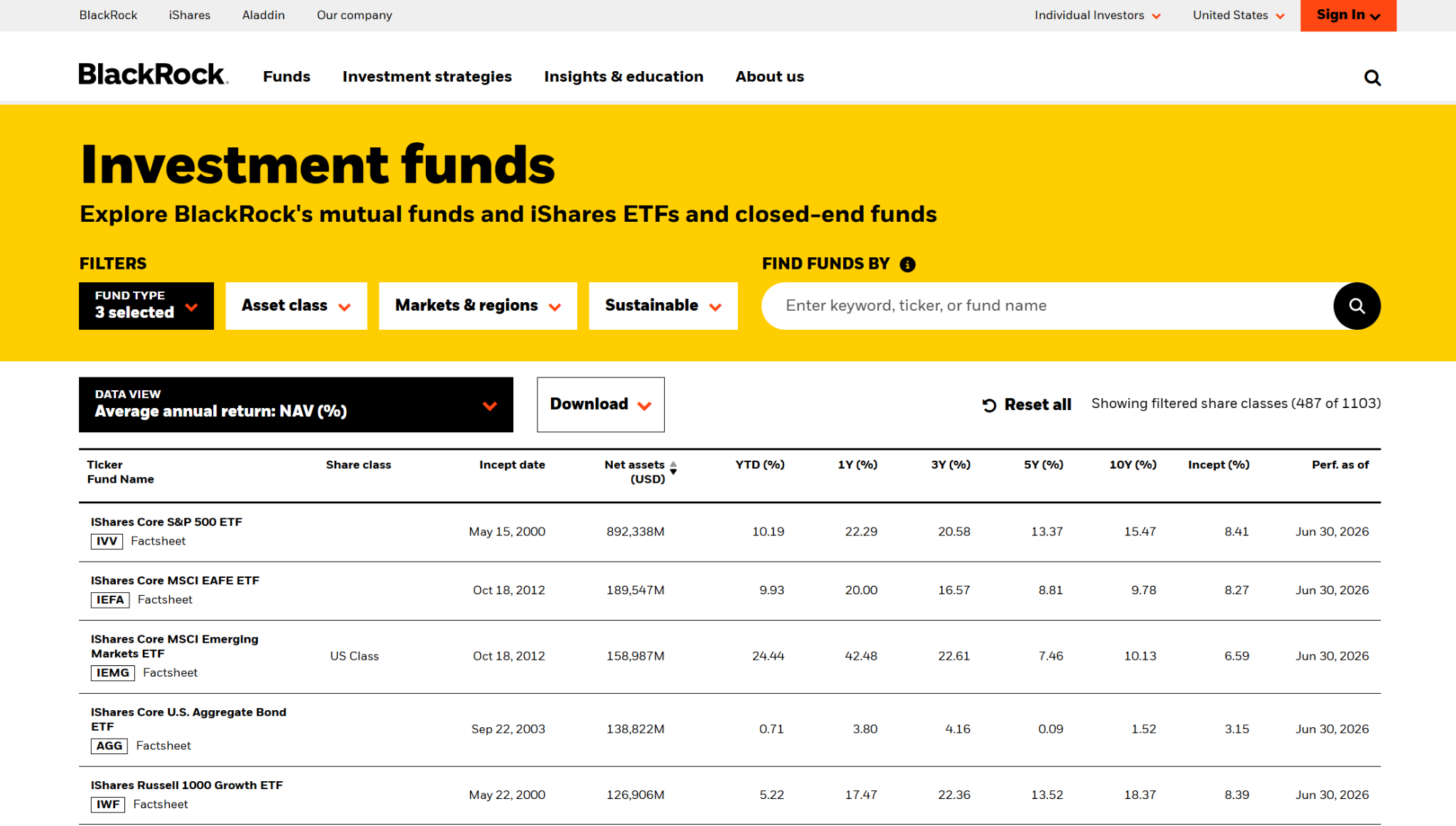Open the IEMG Factsheet link
The image size is (1456, 826).
pos(170,672)
